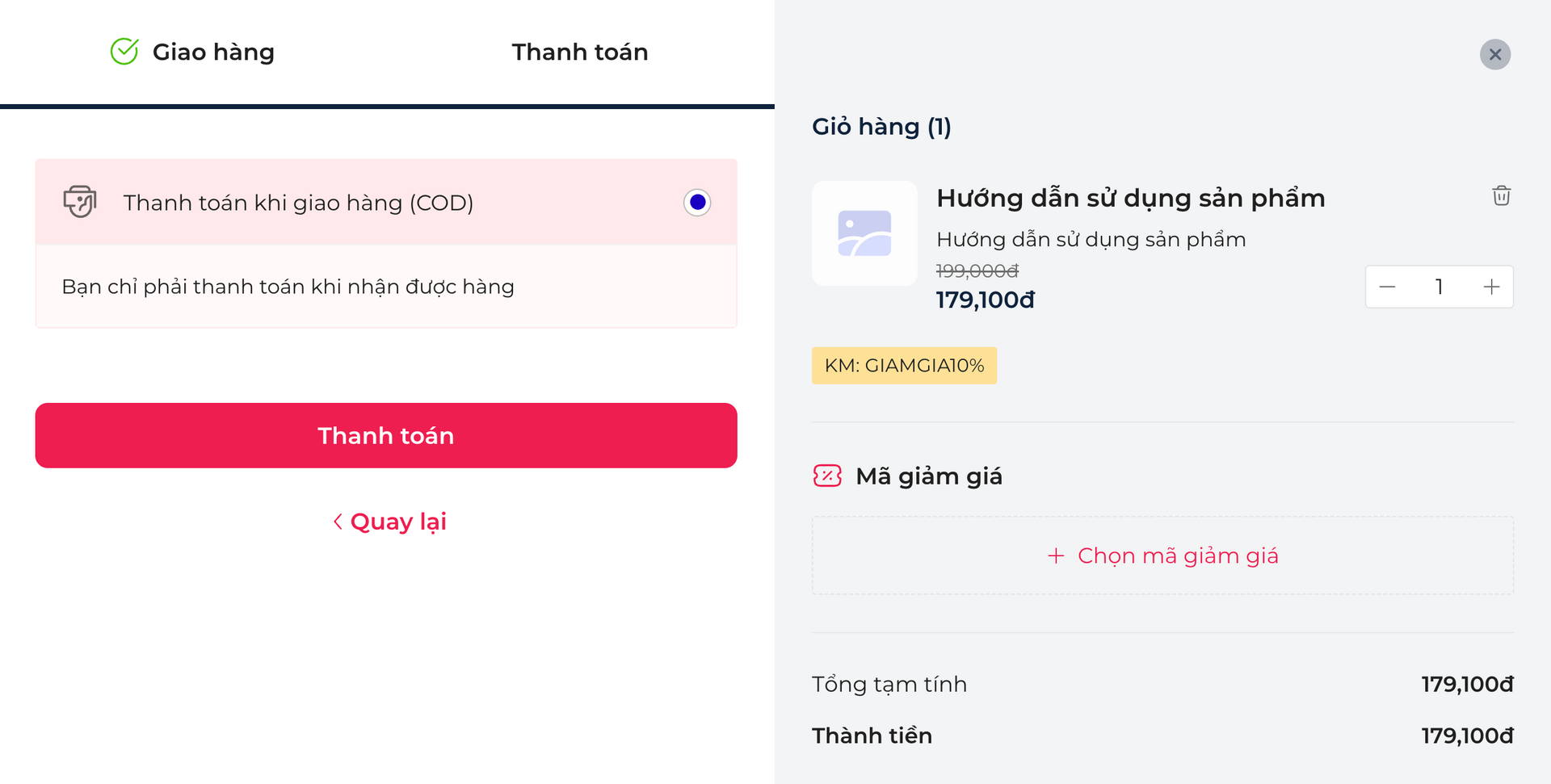
Task: Go back via Quay lại link
Action: point(398,522)
